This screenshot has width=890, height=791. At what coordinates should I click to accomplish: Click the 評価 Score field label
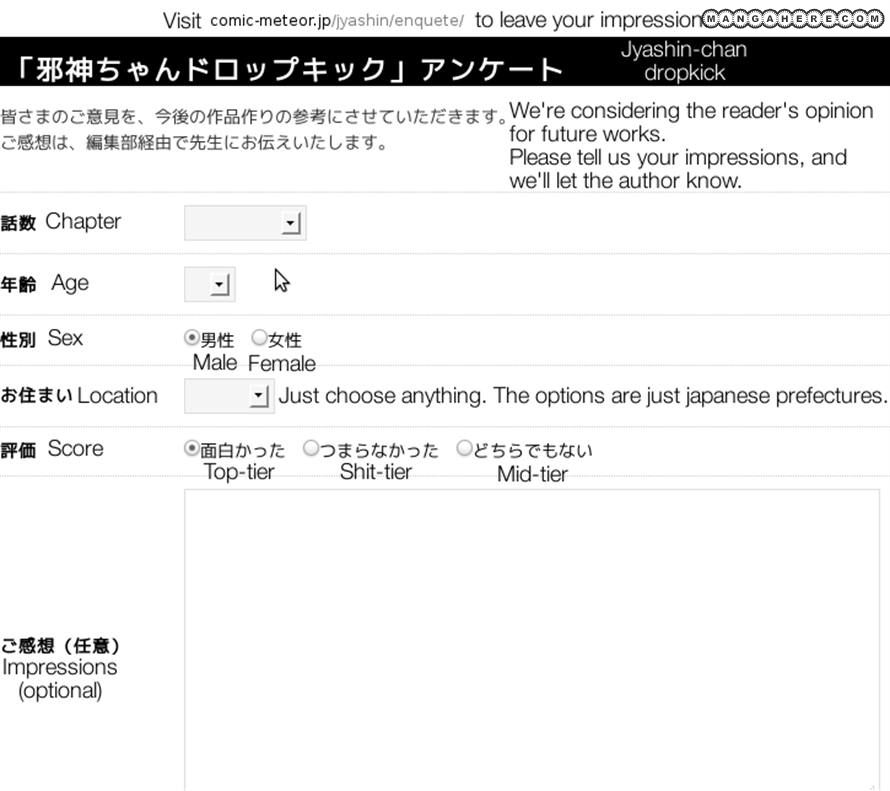[x=52, y=449]
